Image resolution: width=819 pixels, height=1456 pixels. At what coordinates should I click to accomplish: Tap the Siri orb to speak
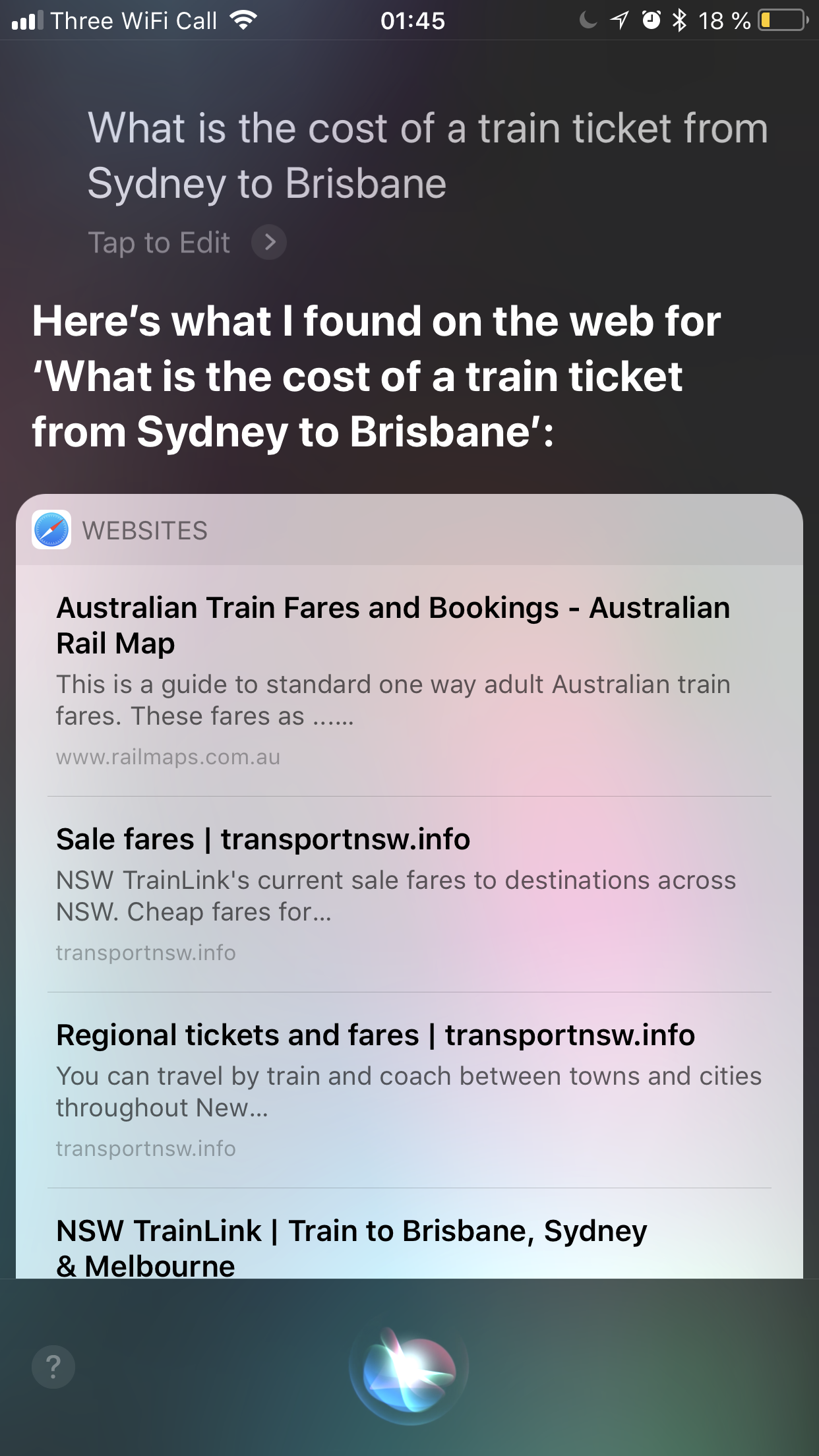tap(409, 1368)
